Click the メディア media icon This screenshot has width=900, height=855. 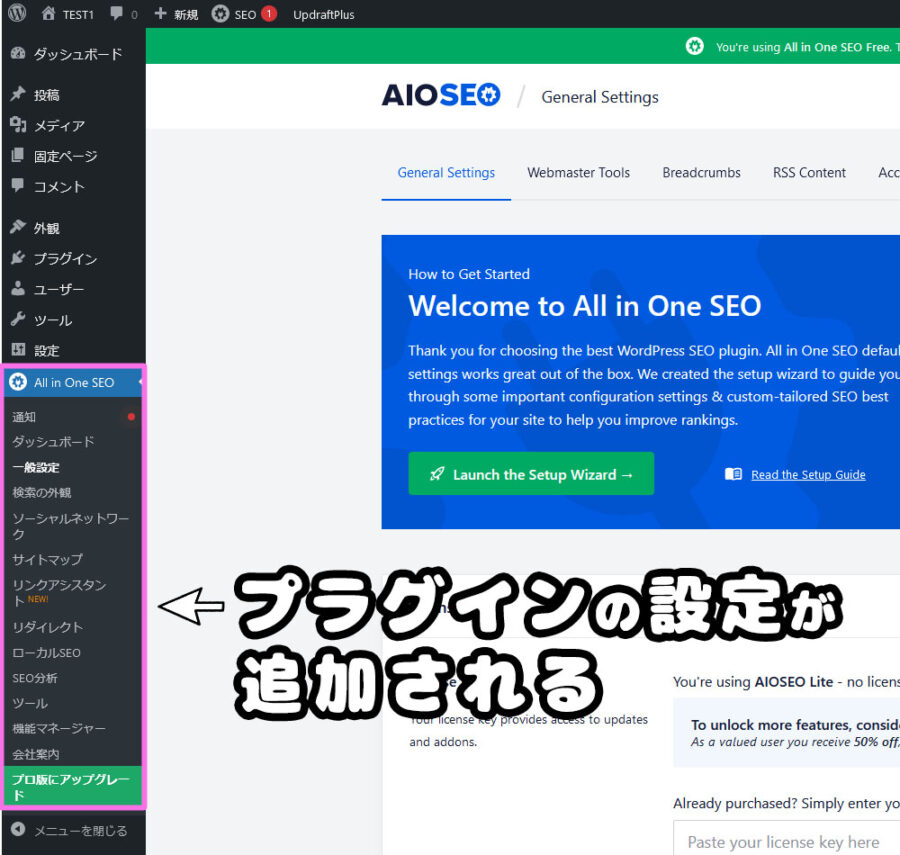[x=18, y=124]
